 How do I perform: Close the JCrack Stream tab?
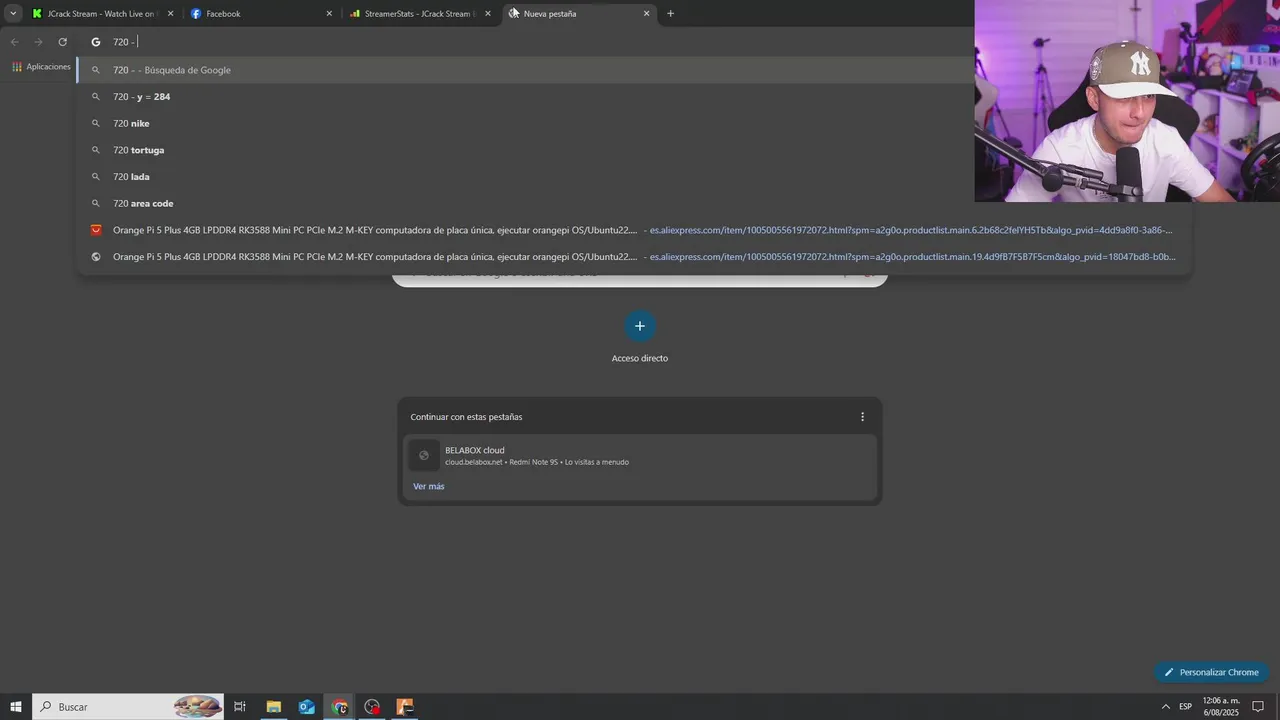pyautogui.click(x=170, y=14)
